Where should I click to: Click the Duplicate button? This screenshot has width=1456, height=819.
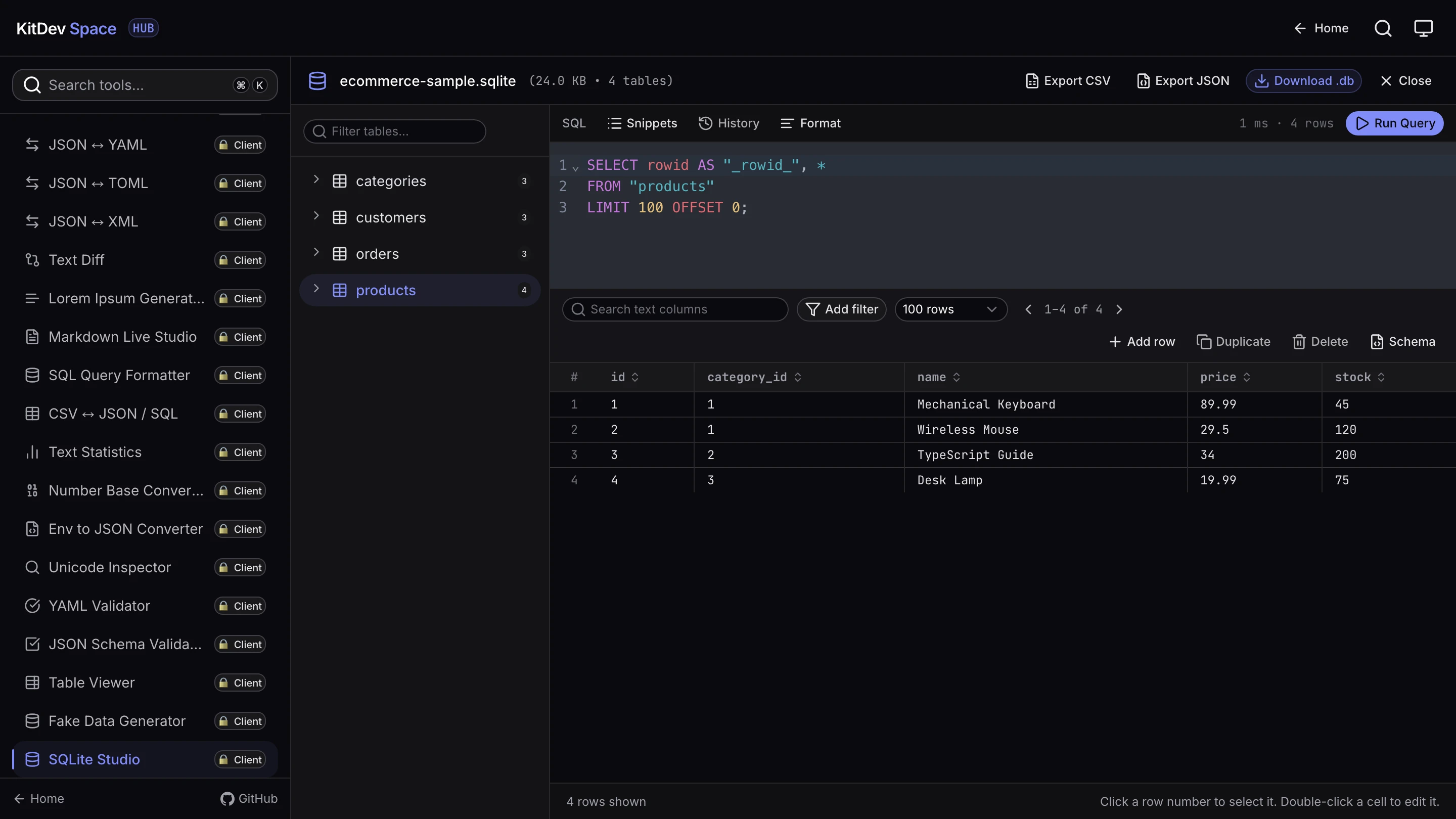click(1234, 342)
